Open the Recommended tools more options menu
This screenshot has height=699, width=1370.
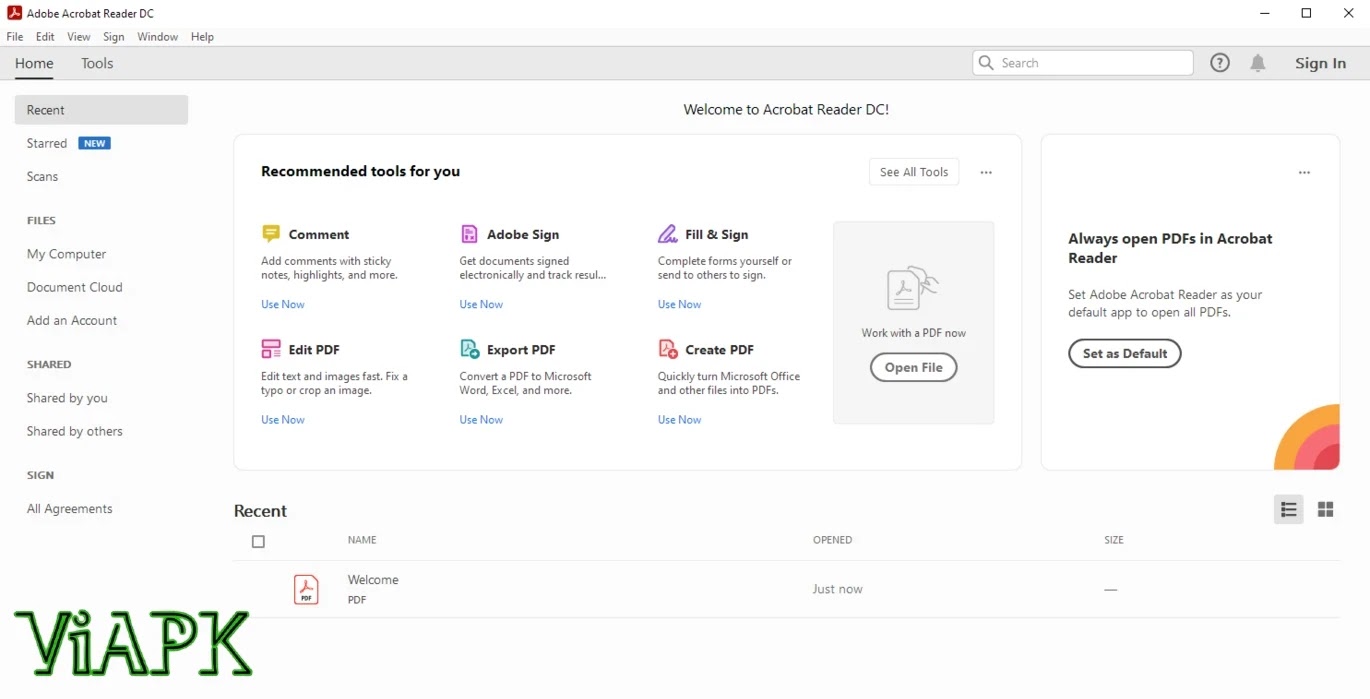click(986, 172)
